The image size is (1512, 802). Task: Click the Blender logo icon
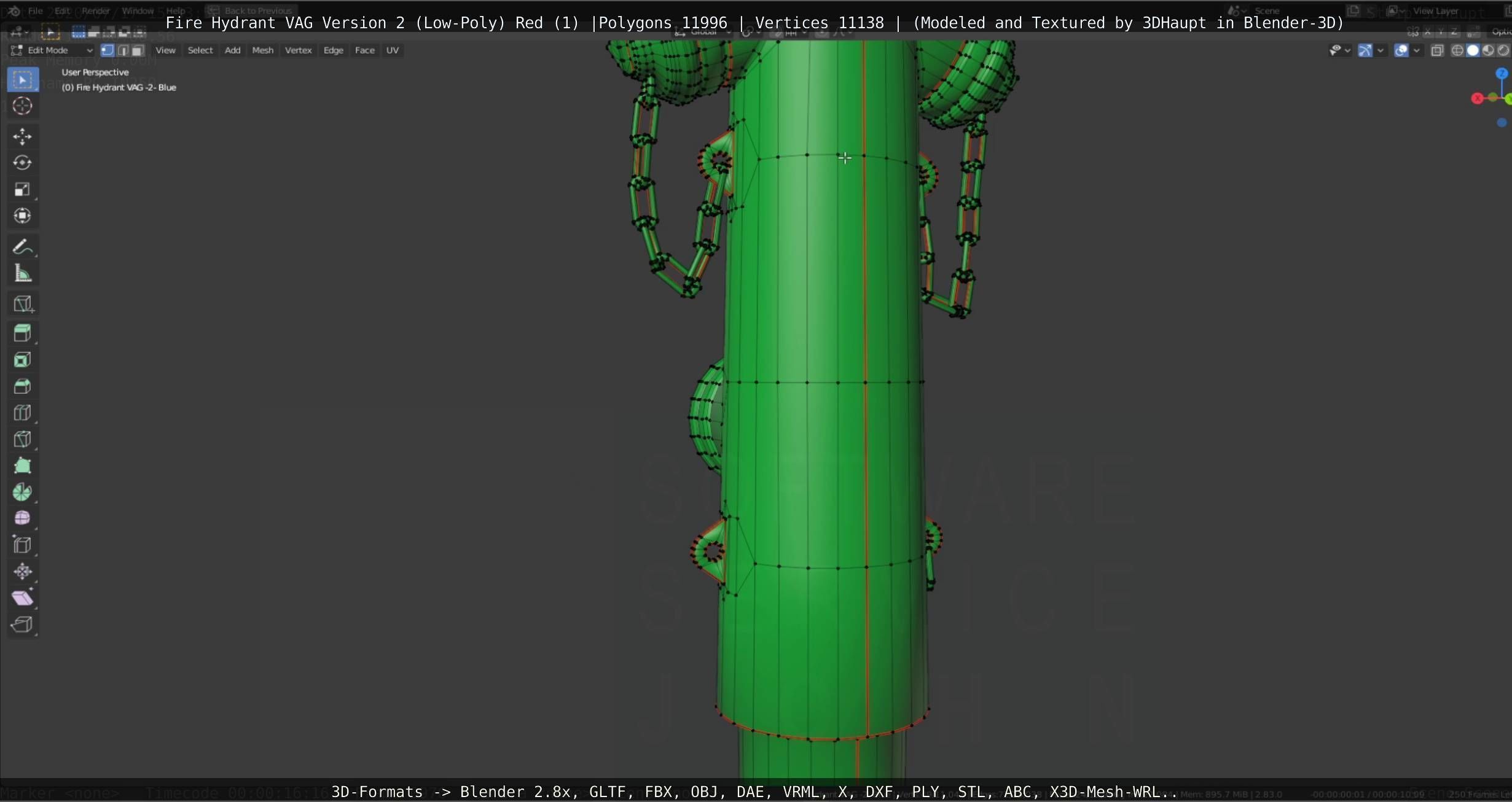[x=14, y=10]
